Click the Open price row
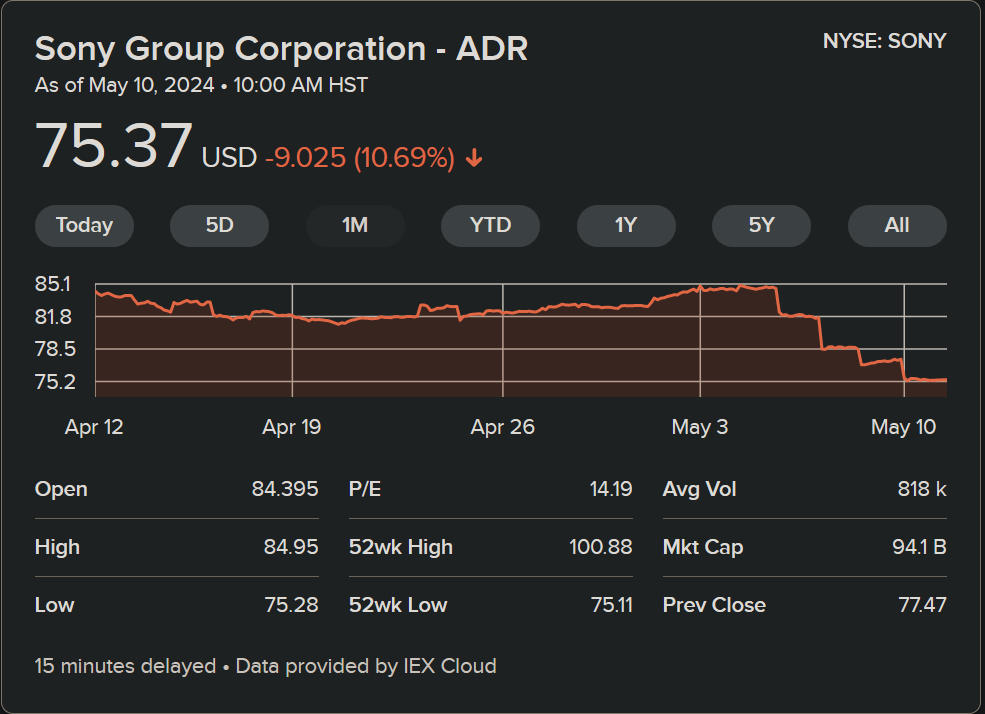This screenshot has height=714, width=985. (176, 489)
